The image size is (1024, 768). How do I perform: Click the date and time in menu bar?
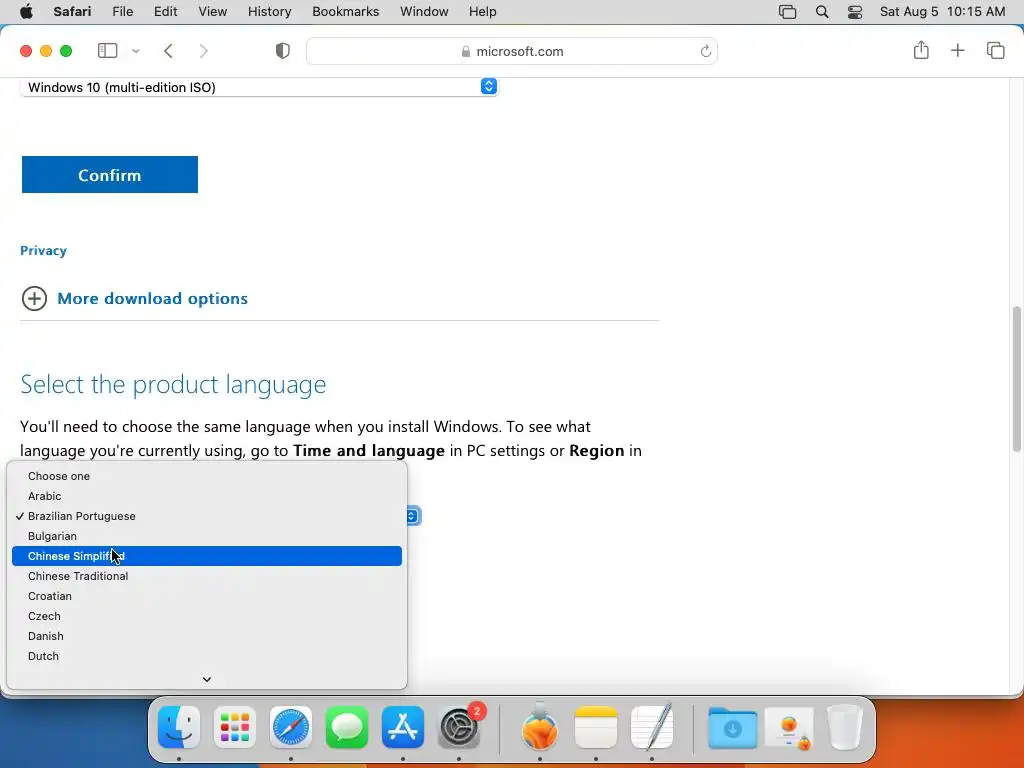(942, 12)
